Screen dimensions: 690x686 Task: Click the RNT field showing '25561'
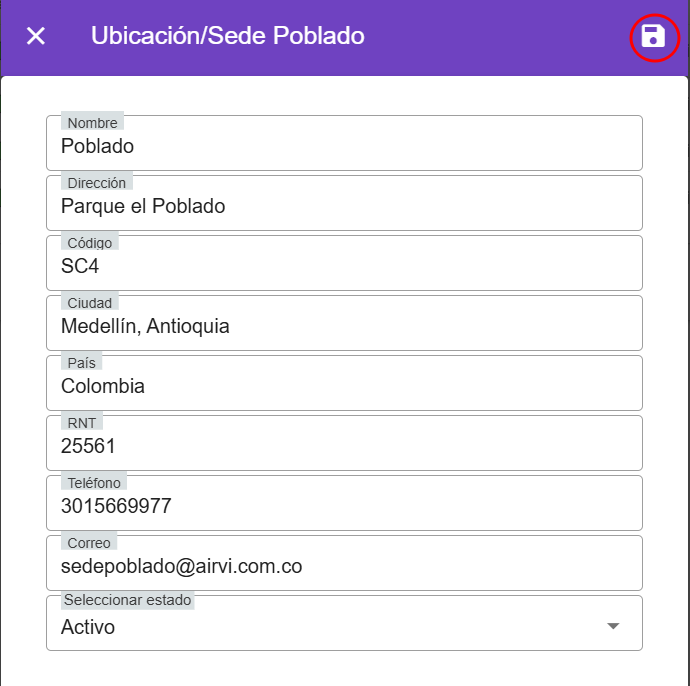(344, 446)
